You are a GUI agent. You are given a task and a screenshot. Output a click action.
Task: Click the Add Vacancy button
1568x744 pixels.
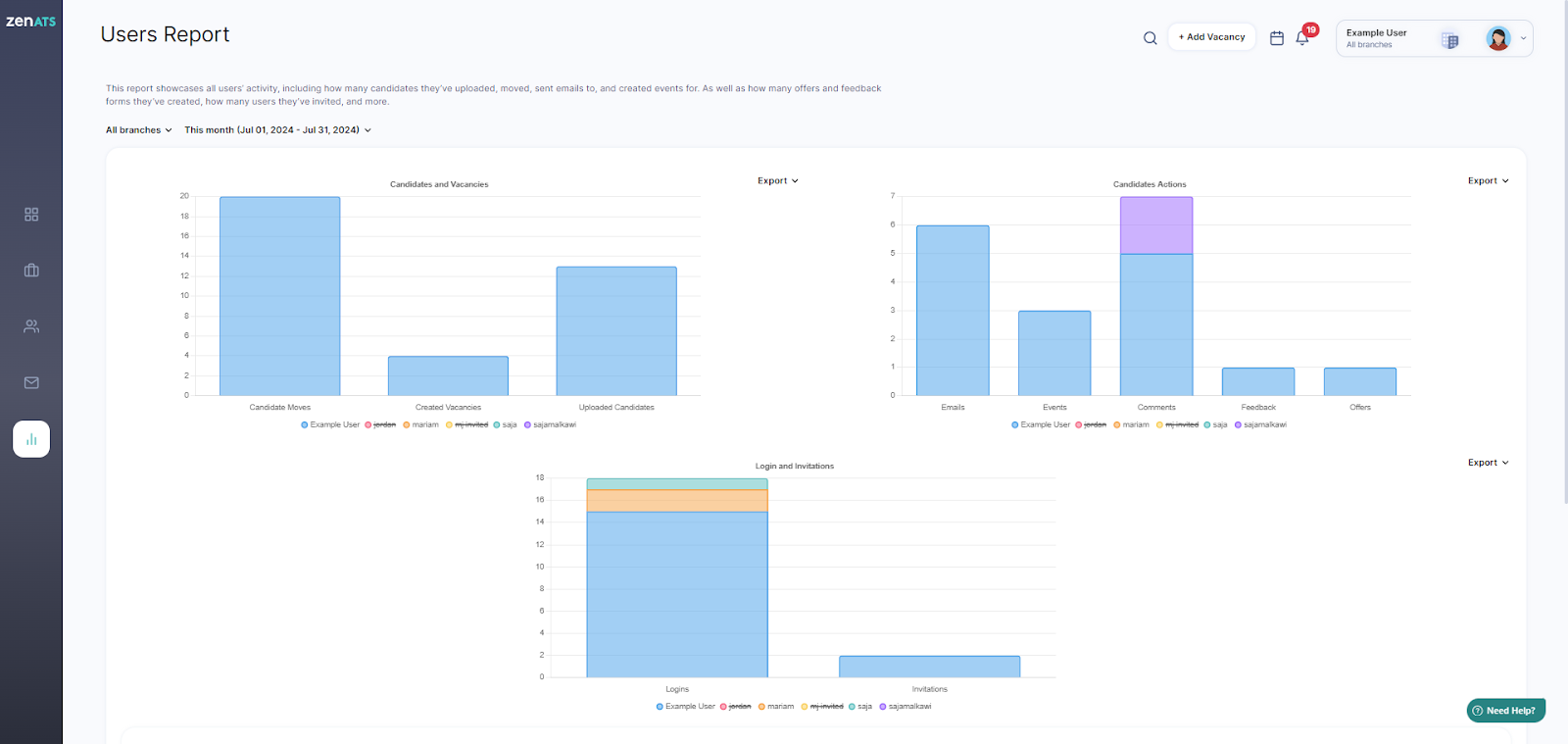(x=1212, y=37)
